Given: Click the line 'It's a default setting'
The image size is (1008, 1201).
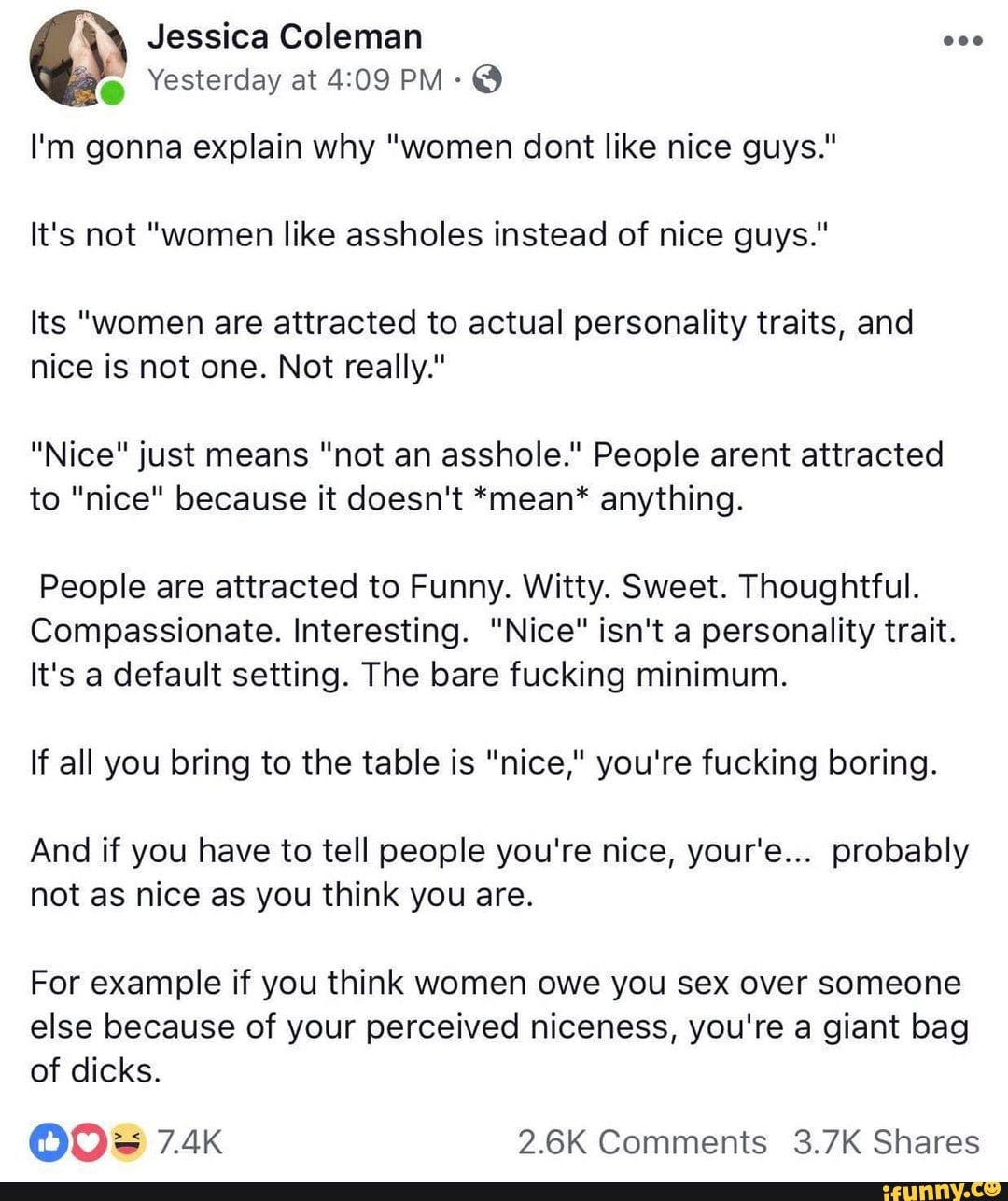Looking at the screenshot, I should [x=409, y=674].
